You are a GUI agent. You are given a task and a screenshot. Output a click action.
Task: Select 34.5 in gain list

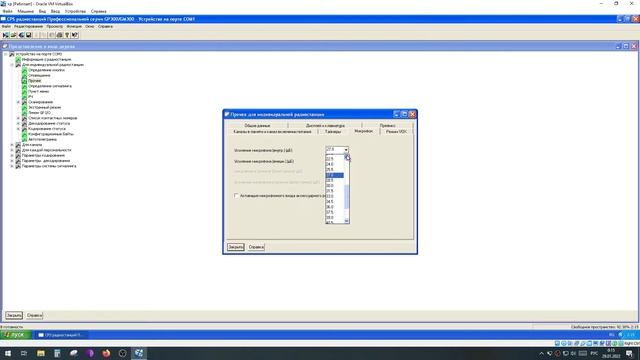point(335,202)
